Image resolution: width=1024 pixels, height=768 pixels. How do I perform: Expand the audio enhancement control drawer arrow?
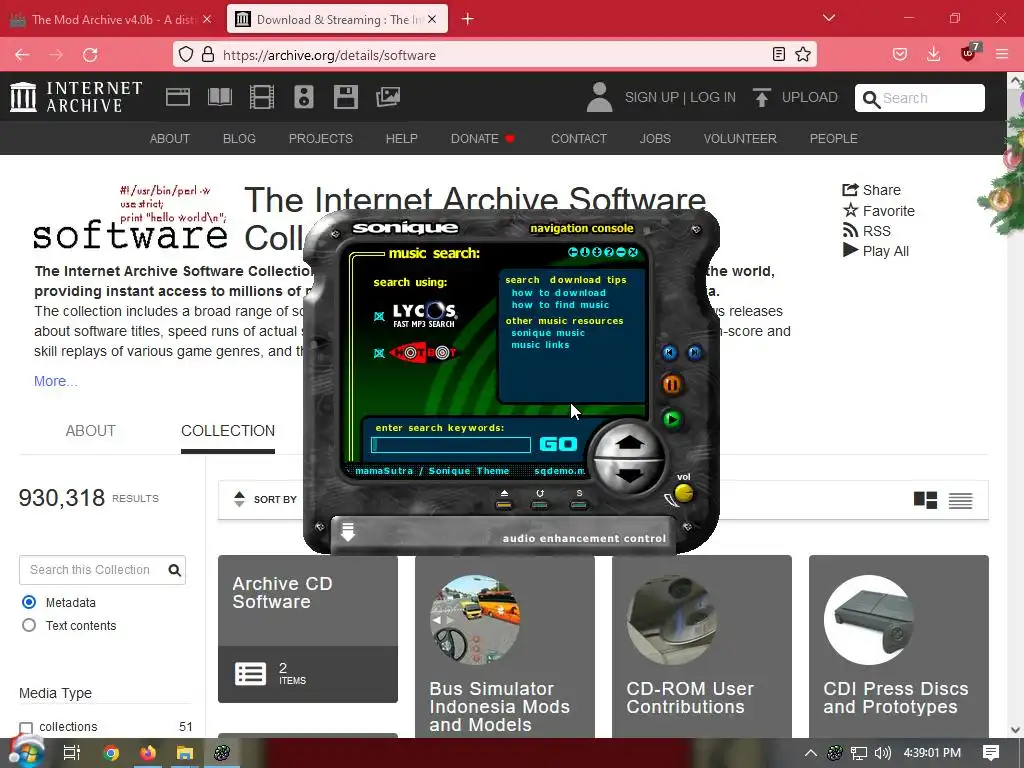pos(347,532)
